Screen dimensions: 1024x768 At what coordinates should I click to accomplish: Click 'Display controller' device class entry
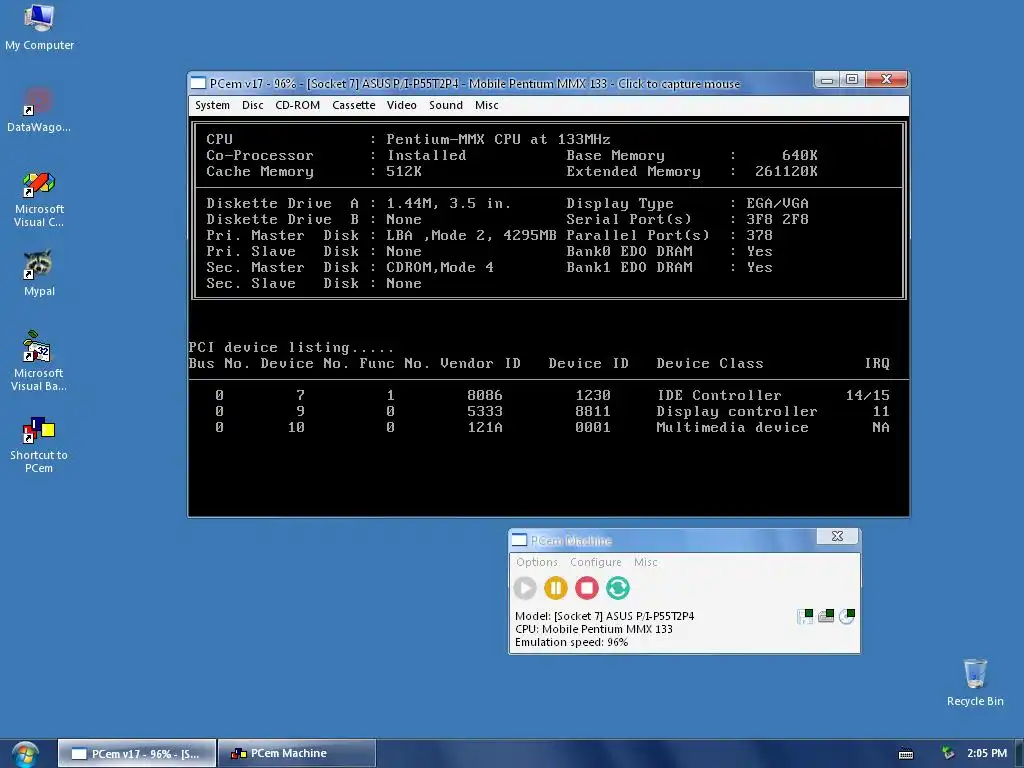(737, 411)
